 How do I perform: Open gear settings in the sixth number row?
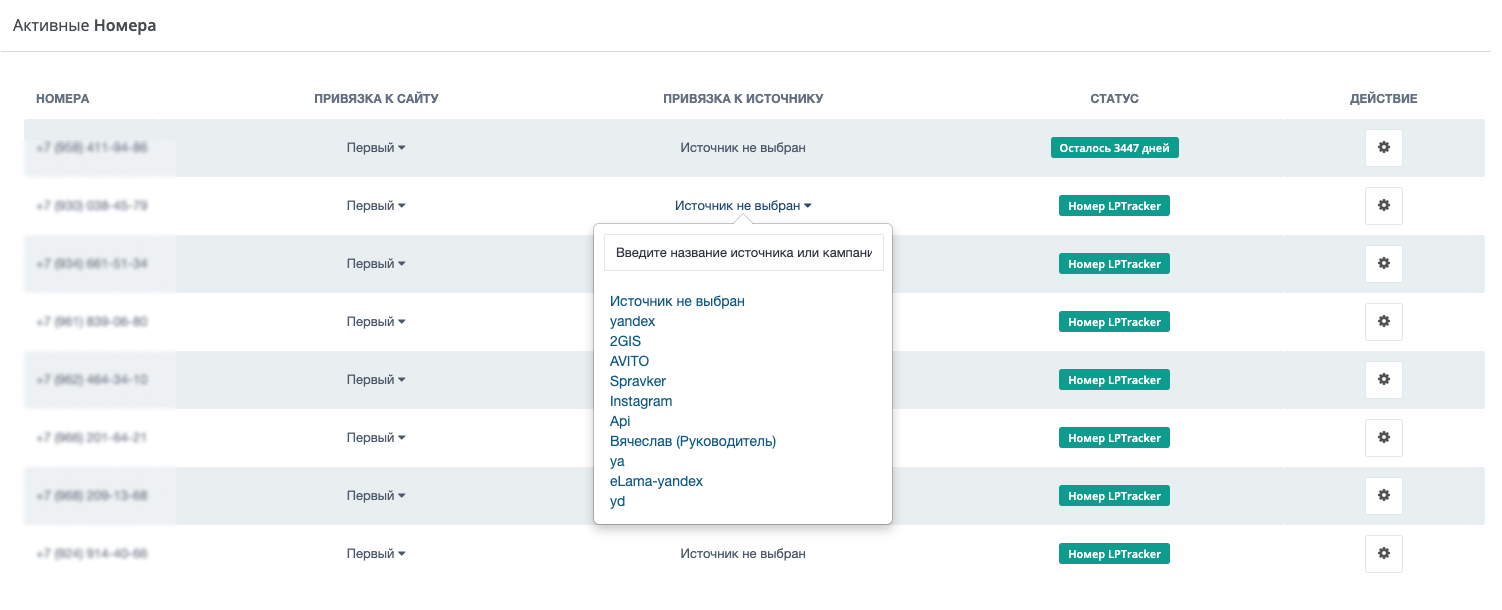tap(1384, 438)
